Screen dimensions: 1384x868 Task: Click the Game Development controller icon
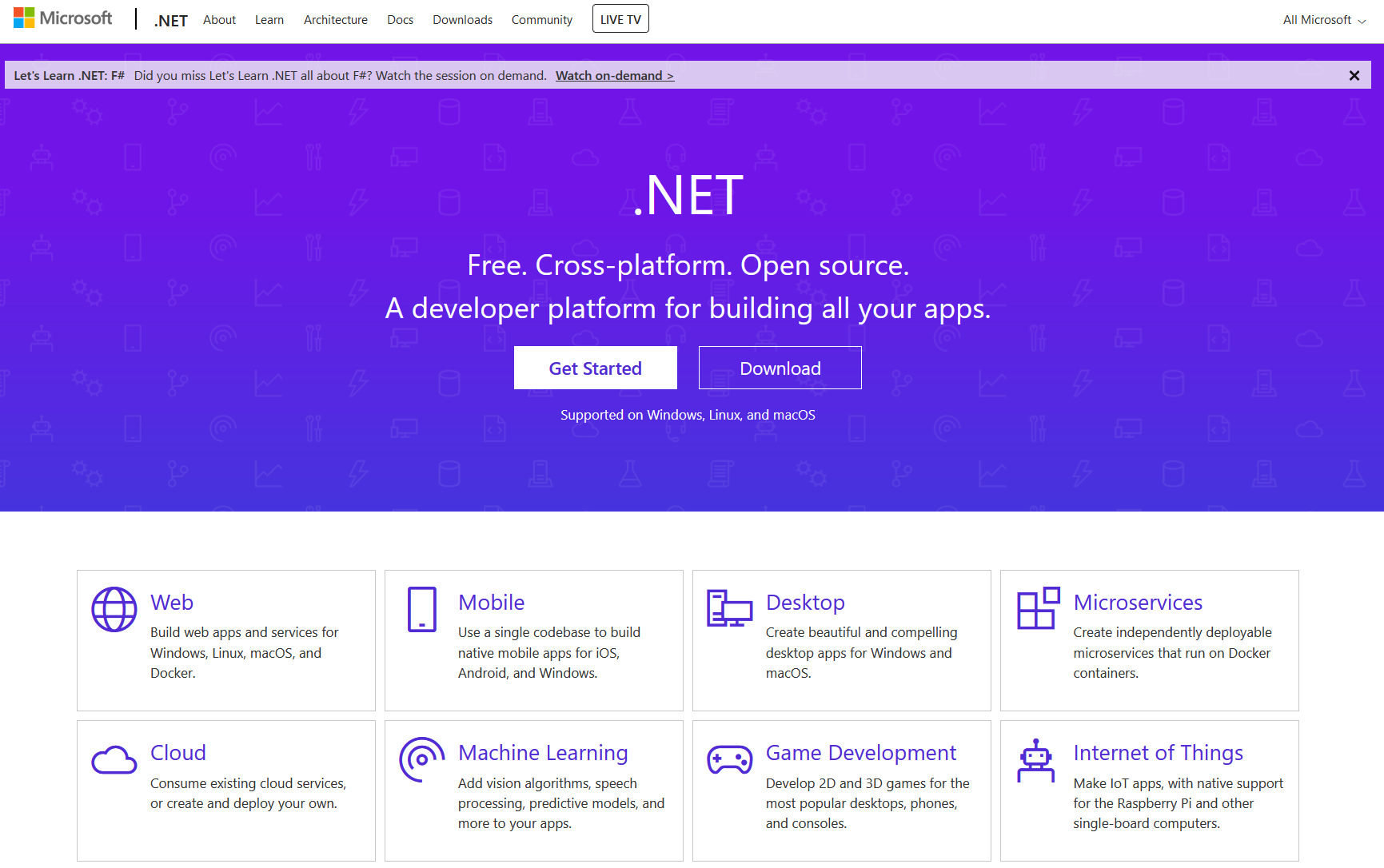tap(729, 760)
